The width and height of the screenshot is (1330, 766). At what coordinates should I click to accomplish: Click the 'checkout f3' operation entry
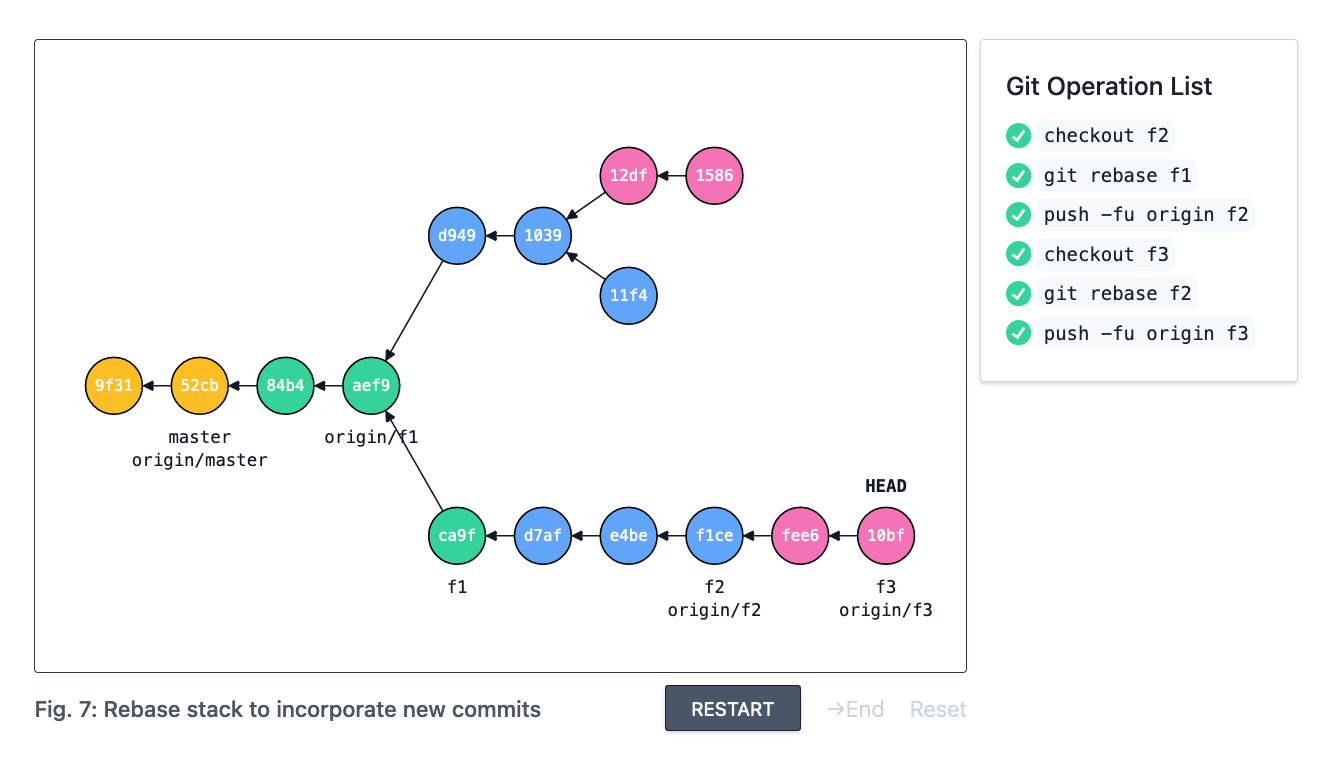(1106, 254)
